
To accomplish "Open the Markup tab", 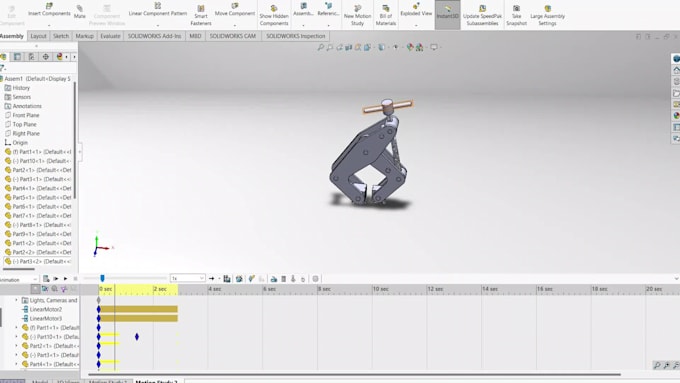I will 84,36.
